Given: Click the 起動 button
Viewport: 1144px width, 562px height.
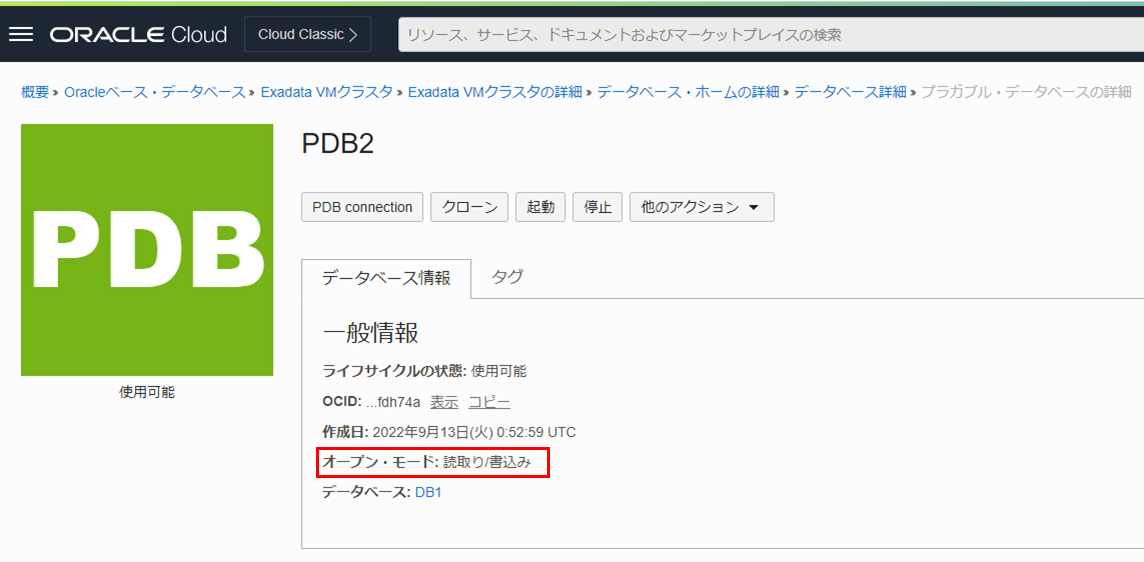Looking at the screenshot, I should click(540, 207).
